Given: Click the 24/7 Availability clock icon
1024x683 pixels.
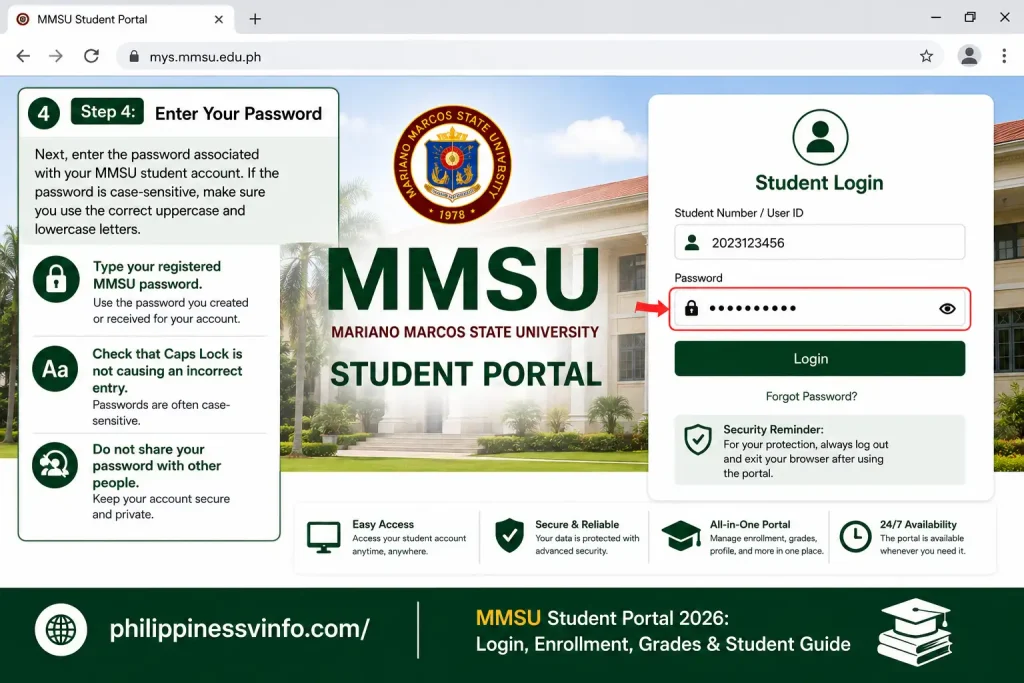Looking at the screenshot, I should coord(855,537).
